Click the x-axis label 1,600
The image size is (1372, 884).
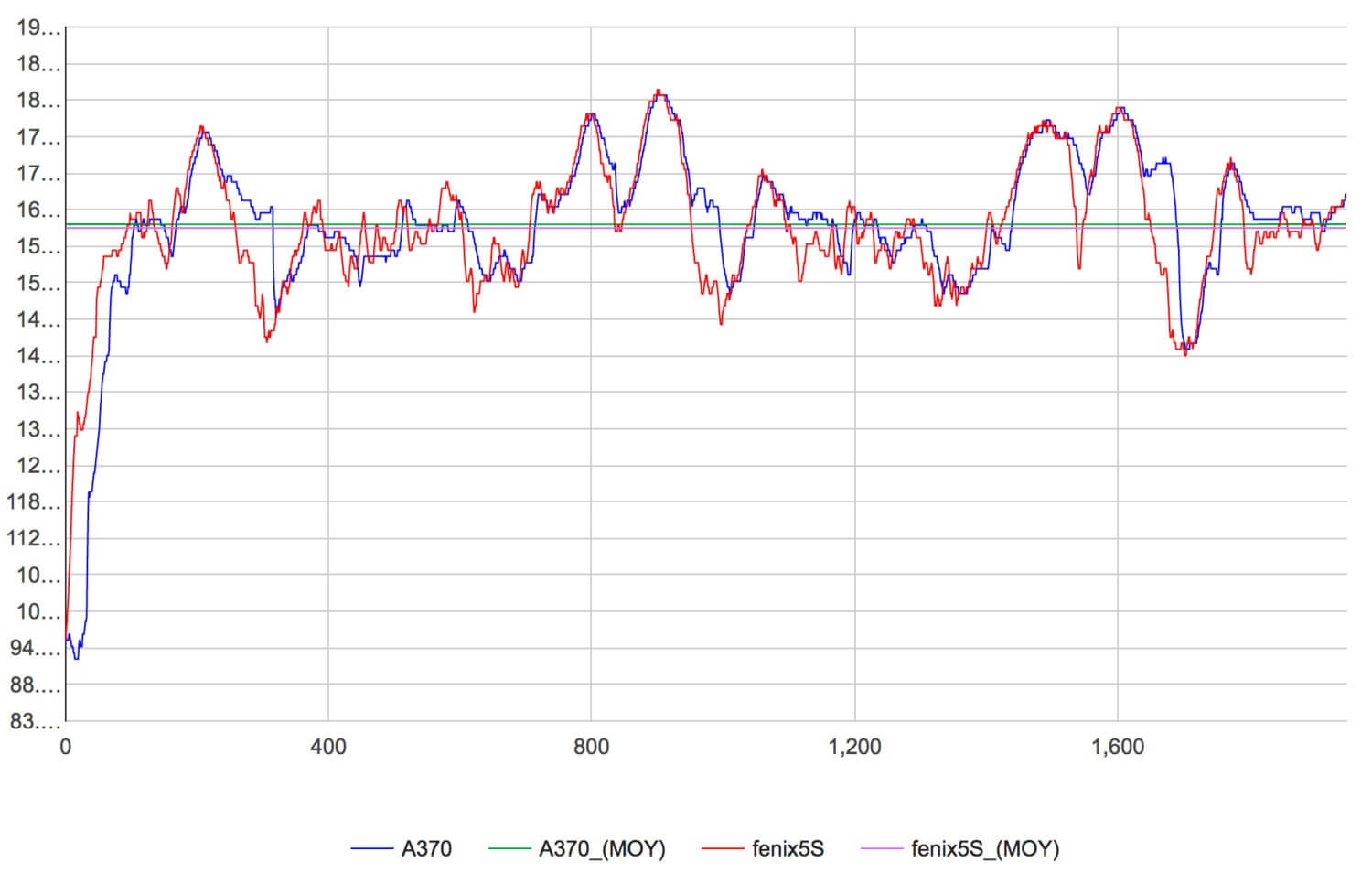pos(1118,747)
